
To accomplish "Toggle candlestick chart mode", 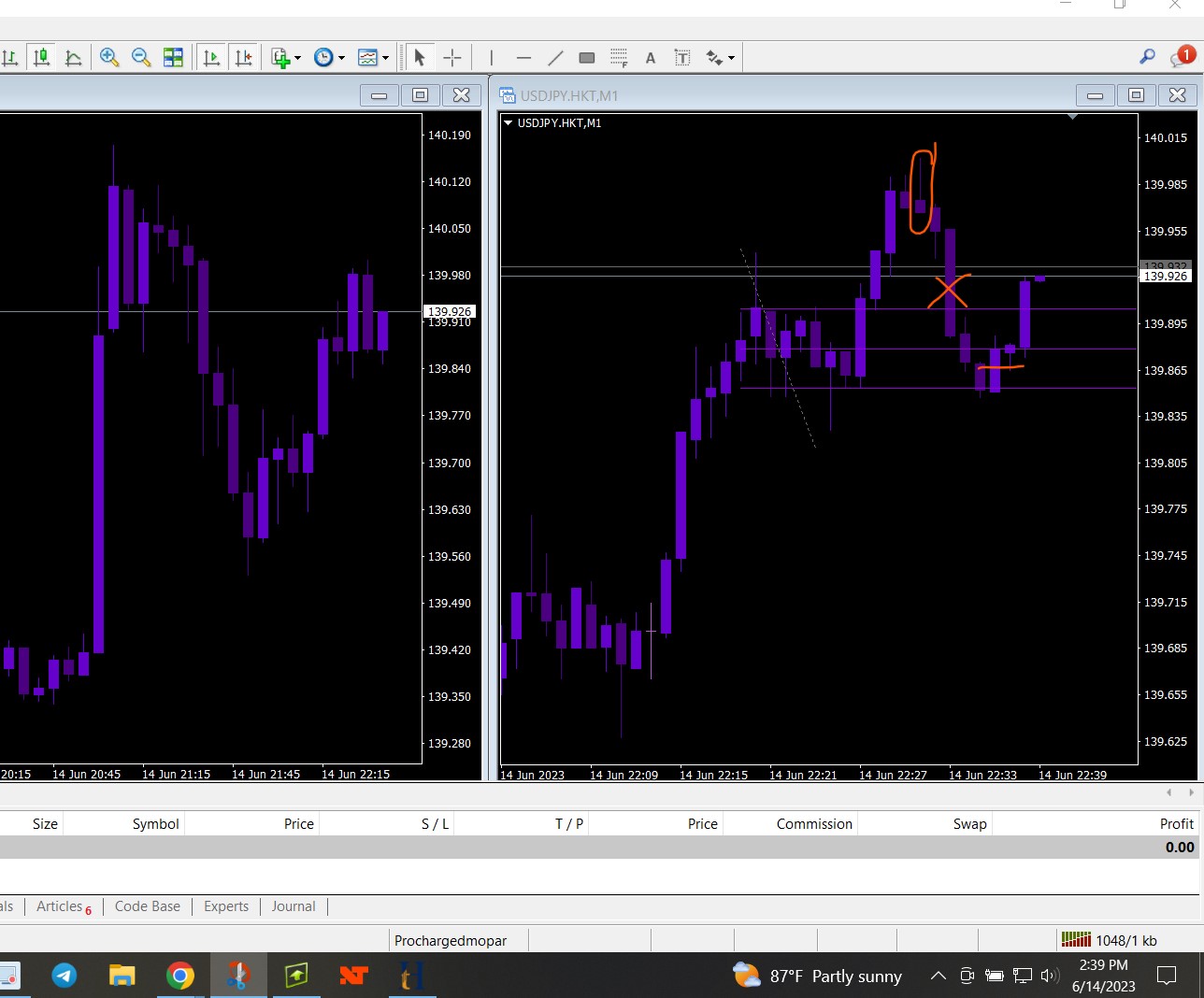I will click(x=41, y=58).
